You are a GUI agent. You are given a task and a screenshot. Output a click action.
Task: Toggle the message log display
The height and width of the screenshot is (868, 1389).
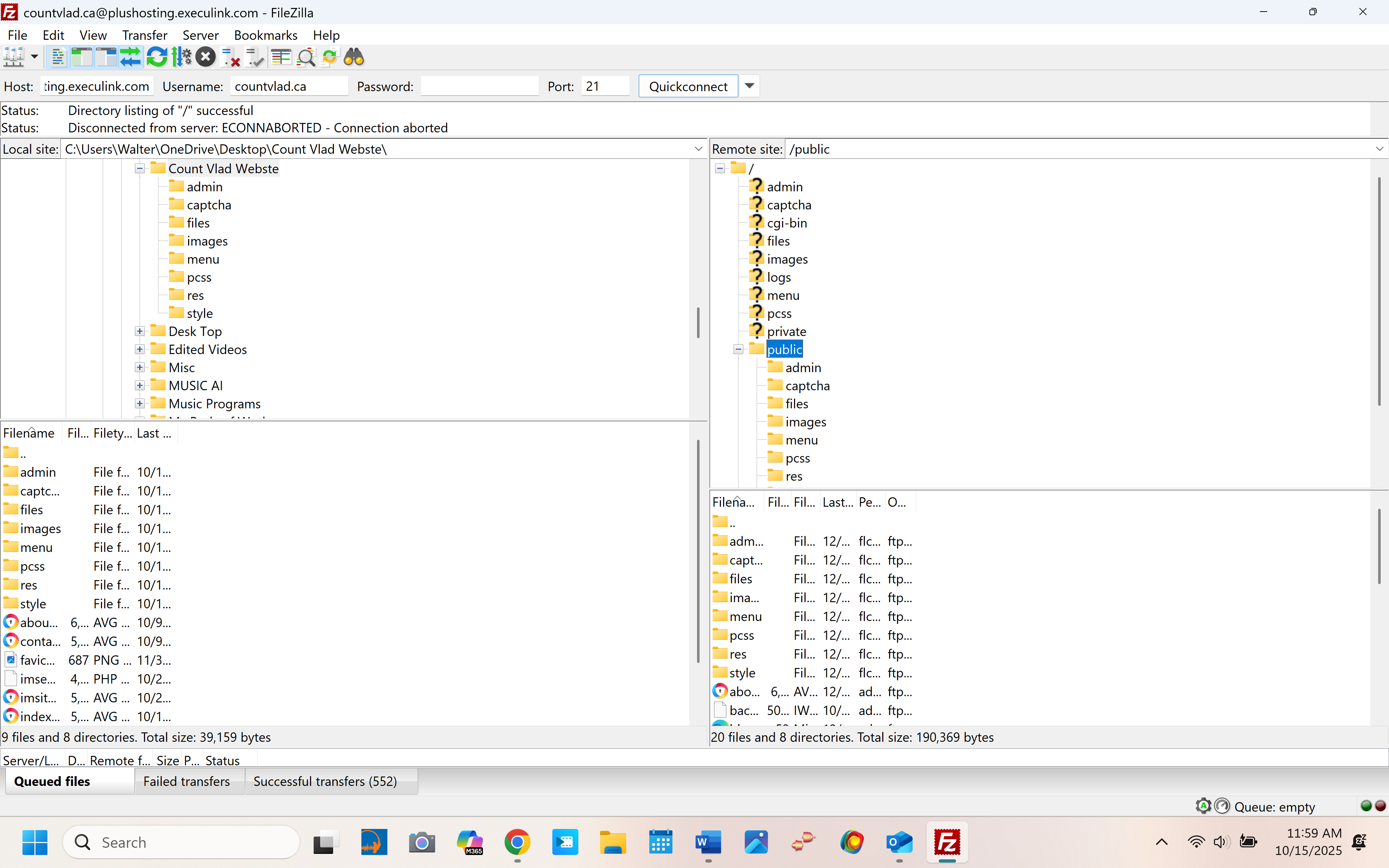click(58, 57)
